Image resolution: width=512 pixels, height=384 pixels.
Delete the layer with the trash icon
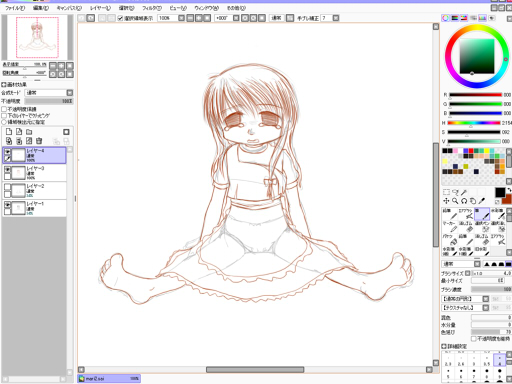39,141
